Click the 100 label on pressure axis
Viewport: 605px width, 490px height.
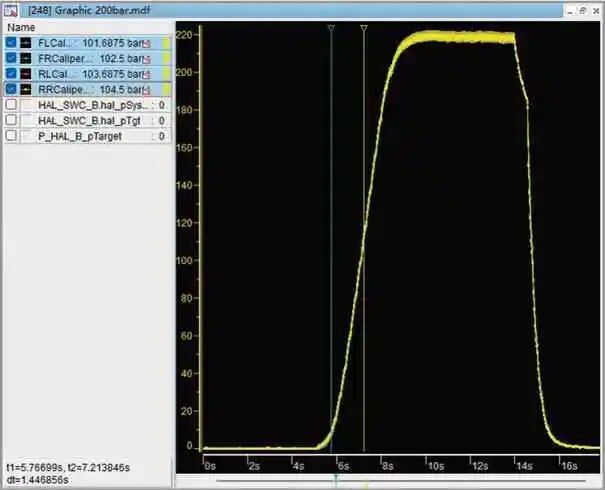(x=183, y=260)
